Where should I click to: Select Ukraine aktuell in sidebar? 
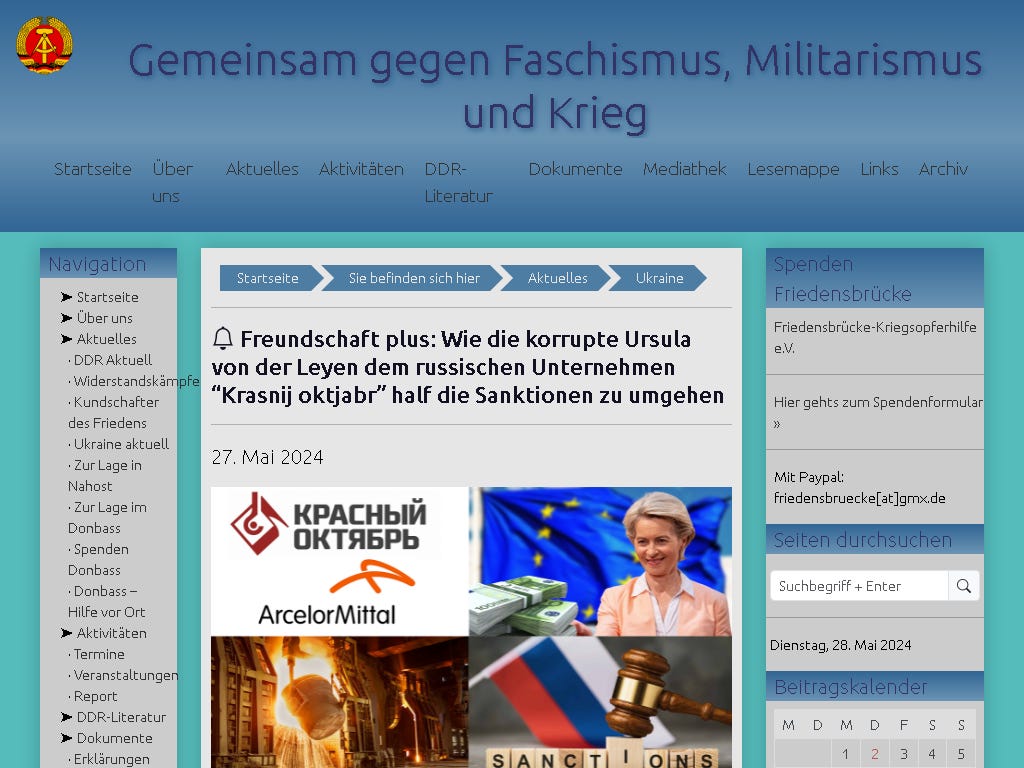point(121,444)
